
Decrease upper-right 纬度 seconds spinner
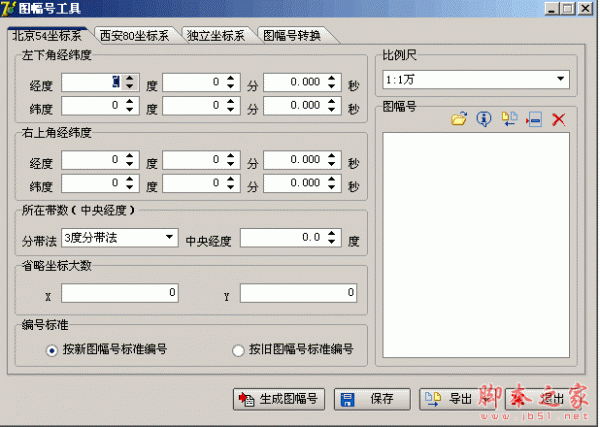pyautogui.click(x=332, y=187)
